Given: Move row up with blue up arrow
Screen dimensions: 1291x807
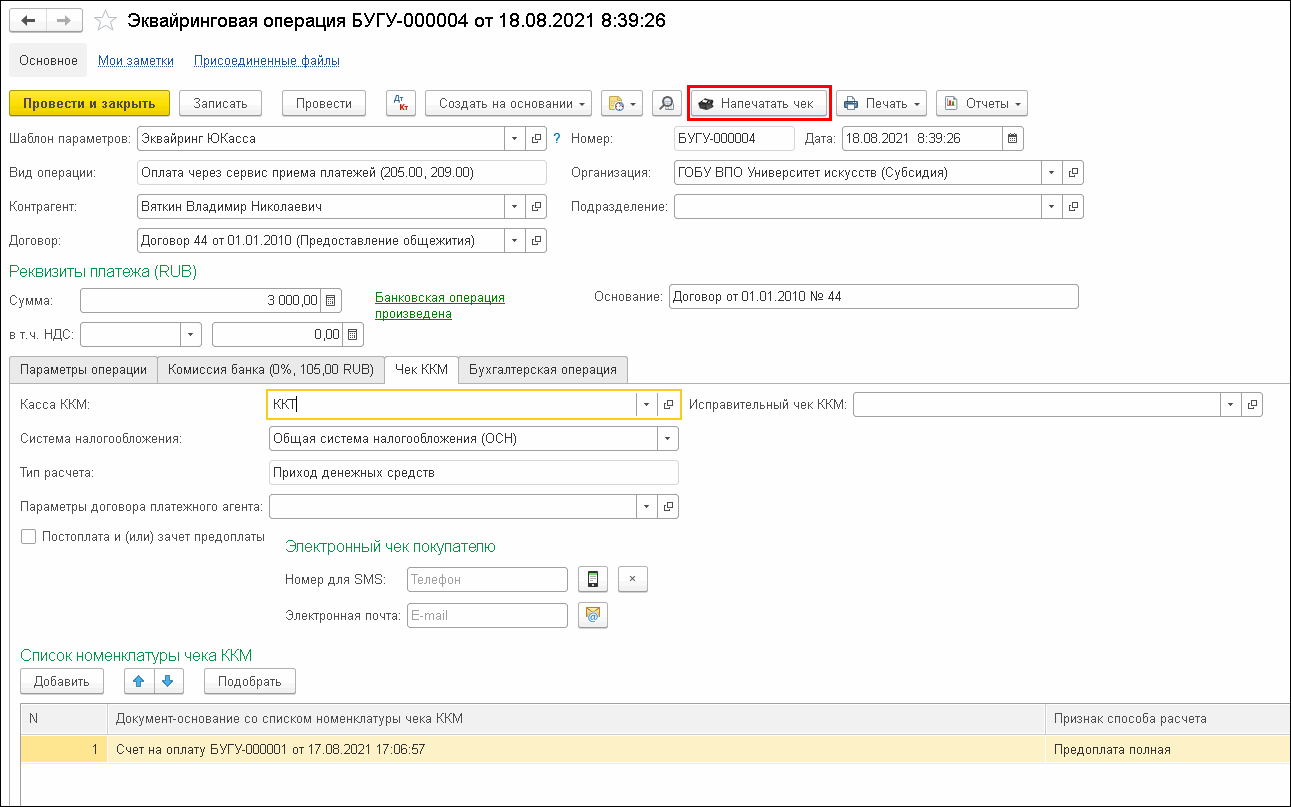Looking at the screenshot, I should coord(138,681).
